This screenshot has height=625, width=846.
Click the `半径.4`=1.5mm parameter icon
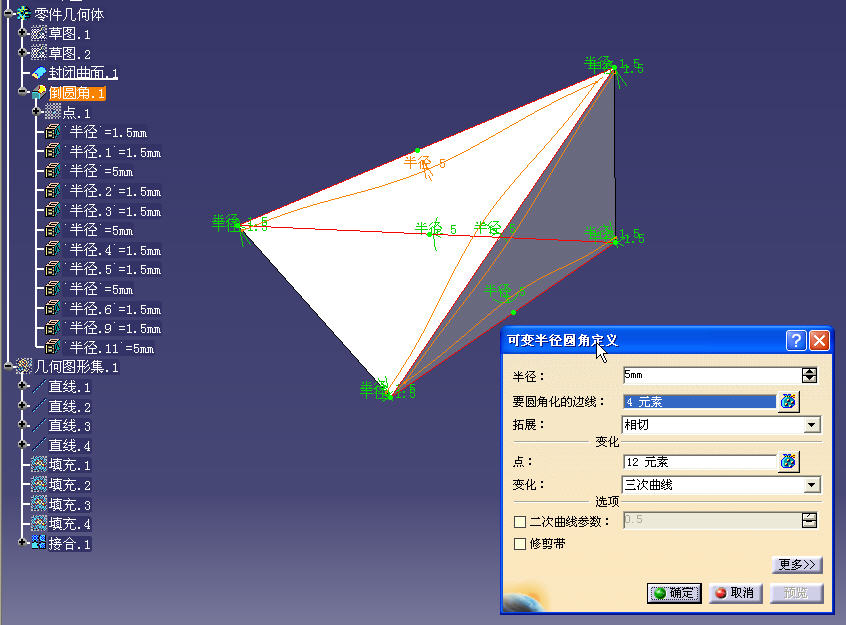click(x=52, y=249)
